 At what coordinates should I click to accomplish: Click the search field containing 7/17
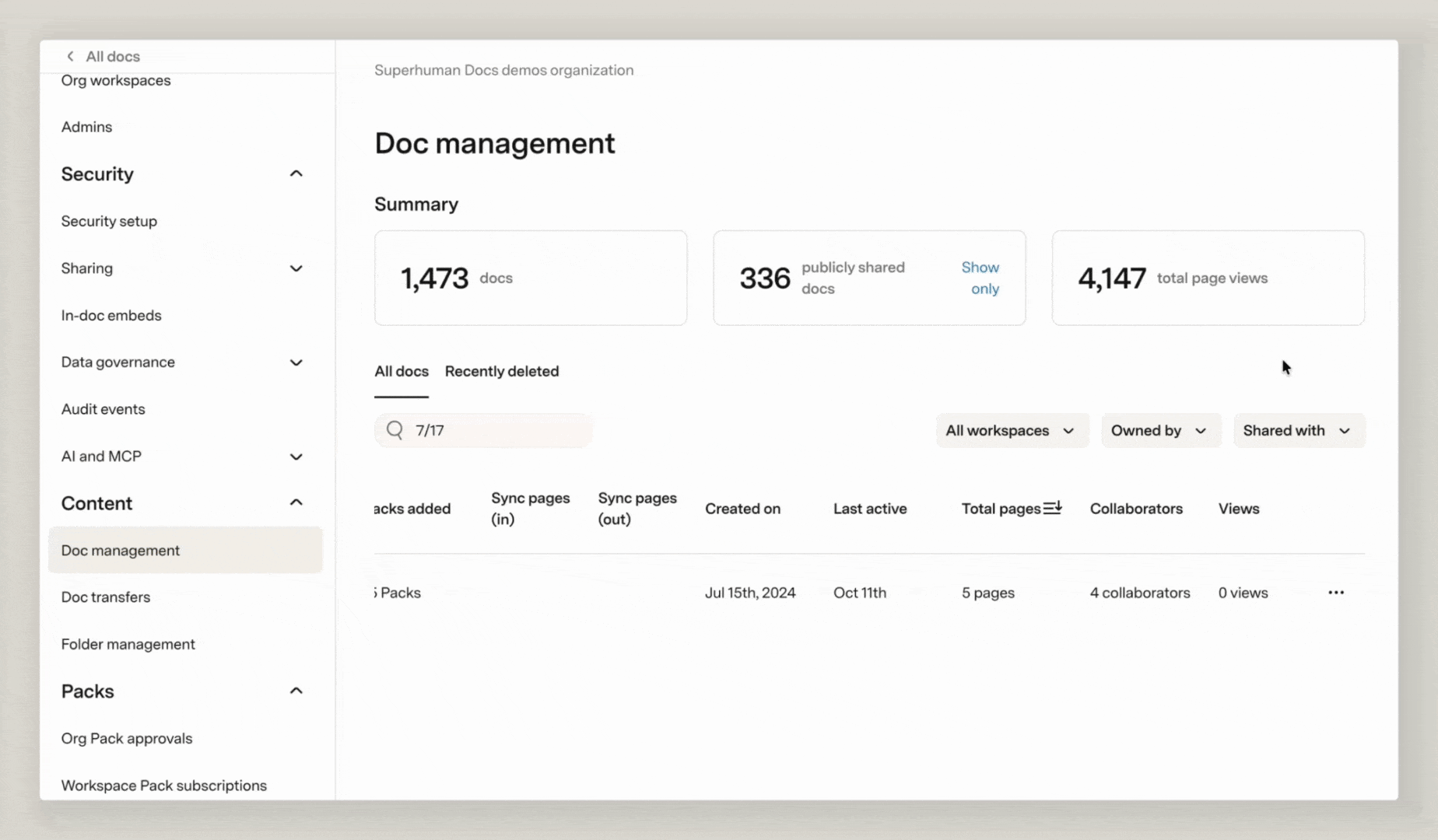[x=483, y=430]
